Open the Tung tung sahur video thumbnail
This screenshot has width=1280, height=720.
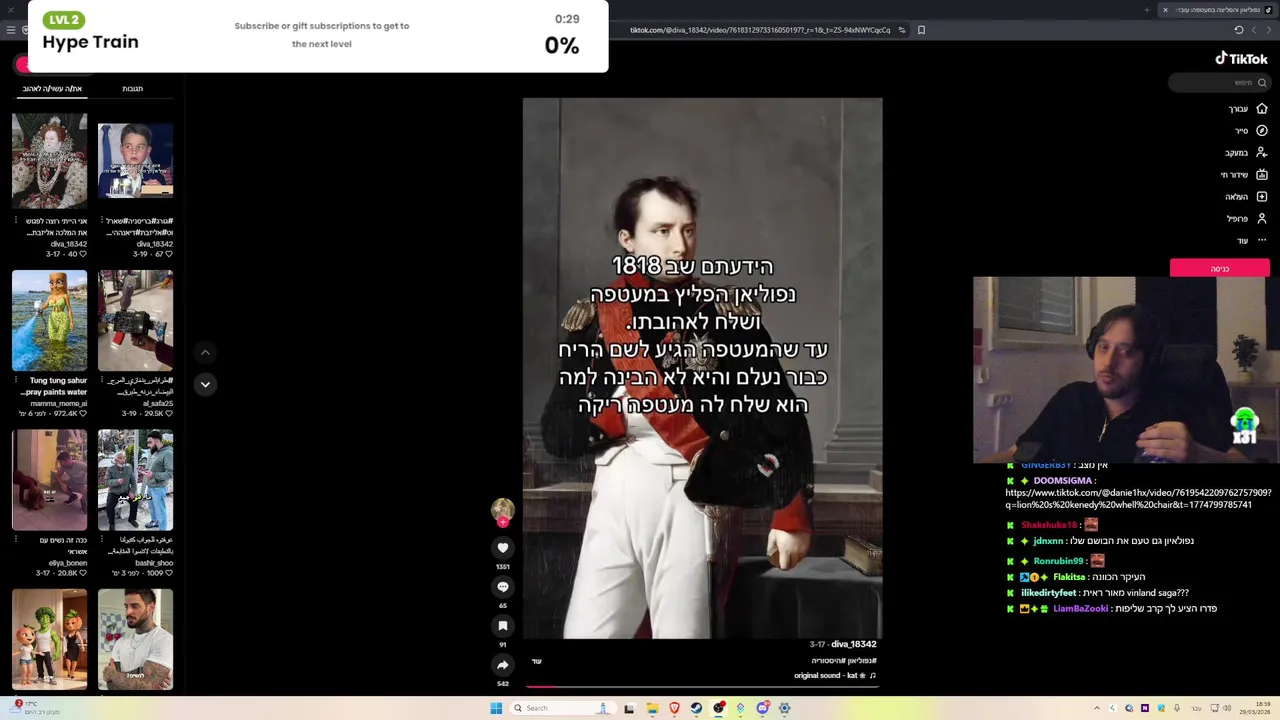point(49,320)
